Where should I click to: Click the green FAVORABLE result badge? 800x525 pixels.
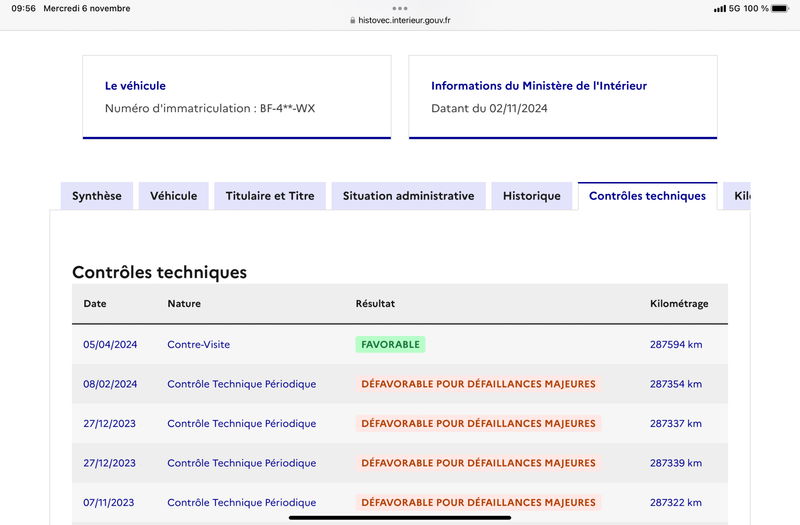(390, 344)
